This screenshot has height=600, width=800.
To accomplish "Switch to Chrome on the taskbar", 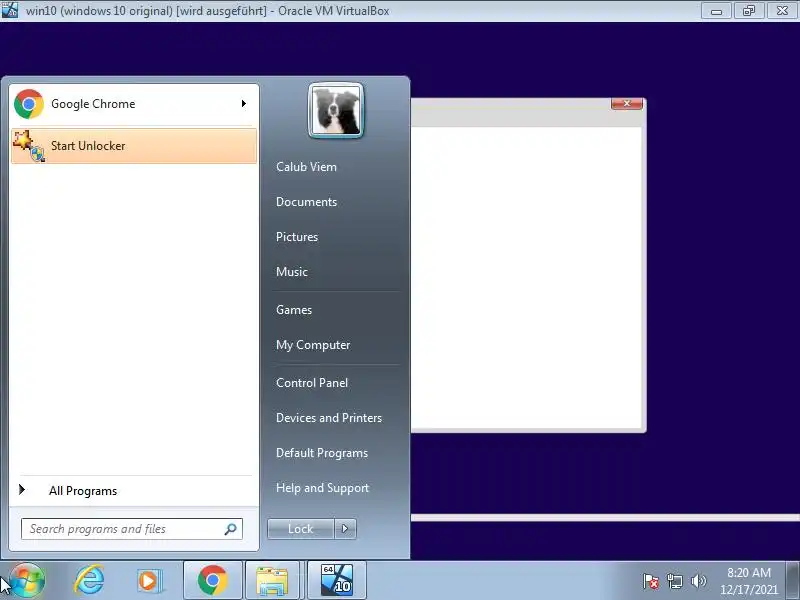I will pyautogui.click(x=213, y=580).
